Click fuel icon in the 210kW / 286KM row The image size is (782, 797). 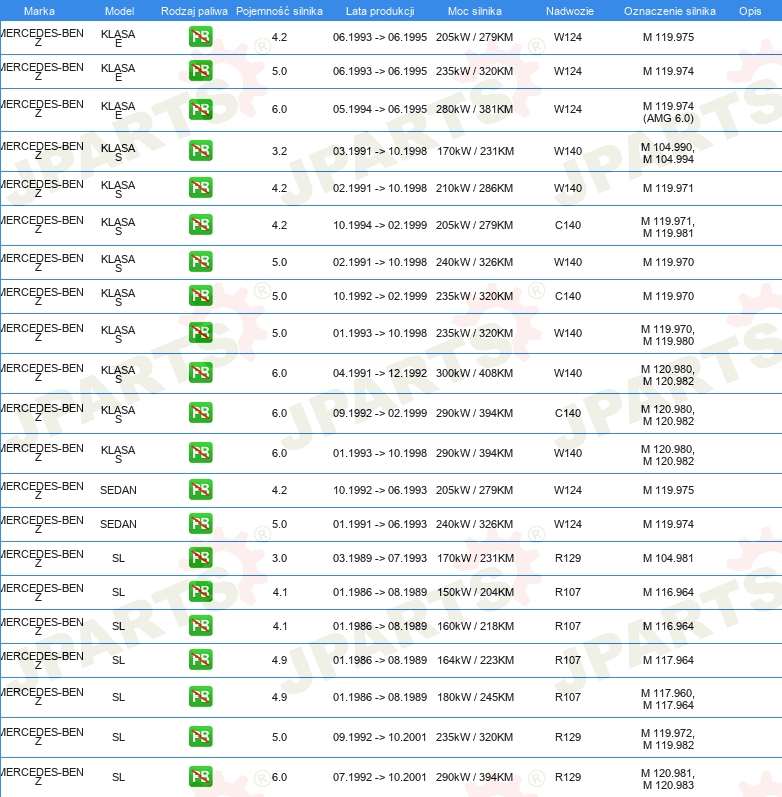[200, 188]
